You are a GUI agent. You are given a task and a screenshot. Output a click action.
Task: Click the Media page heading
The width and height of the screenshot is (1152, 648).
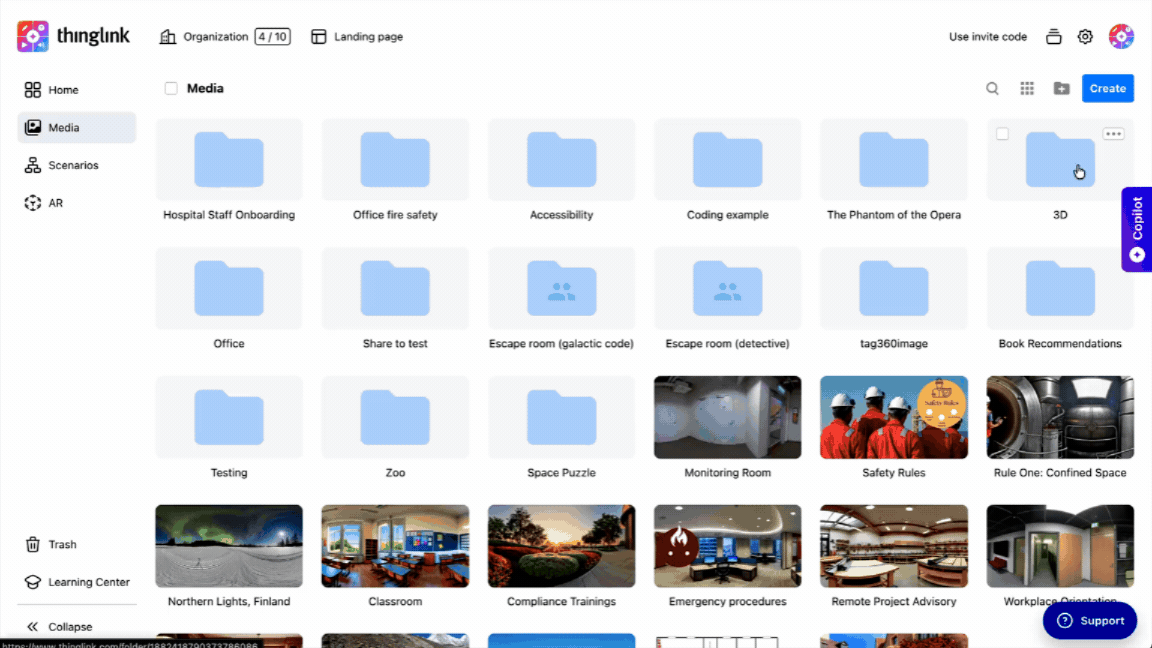click(205, 88)
